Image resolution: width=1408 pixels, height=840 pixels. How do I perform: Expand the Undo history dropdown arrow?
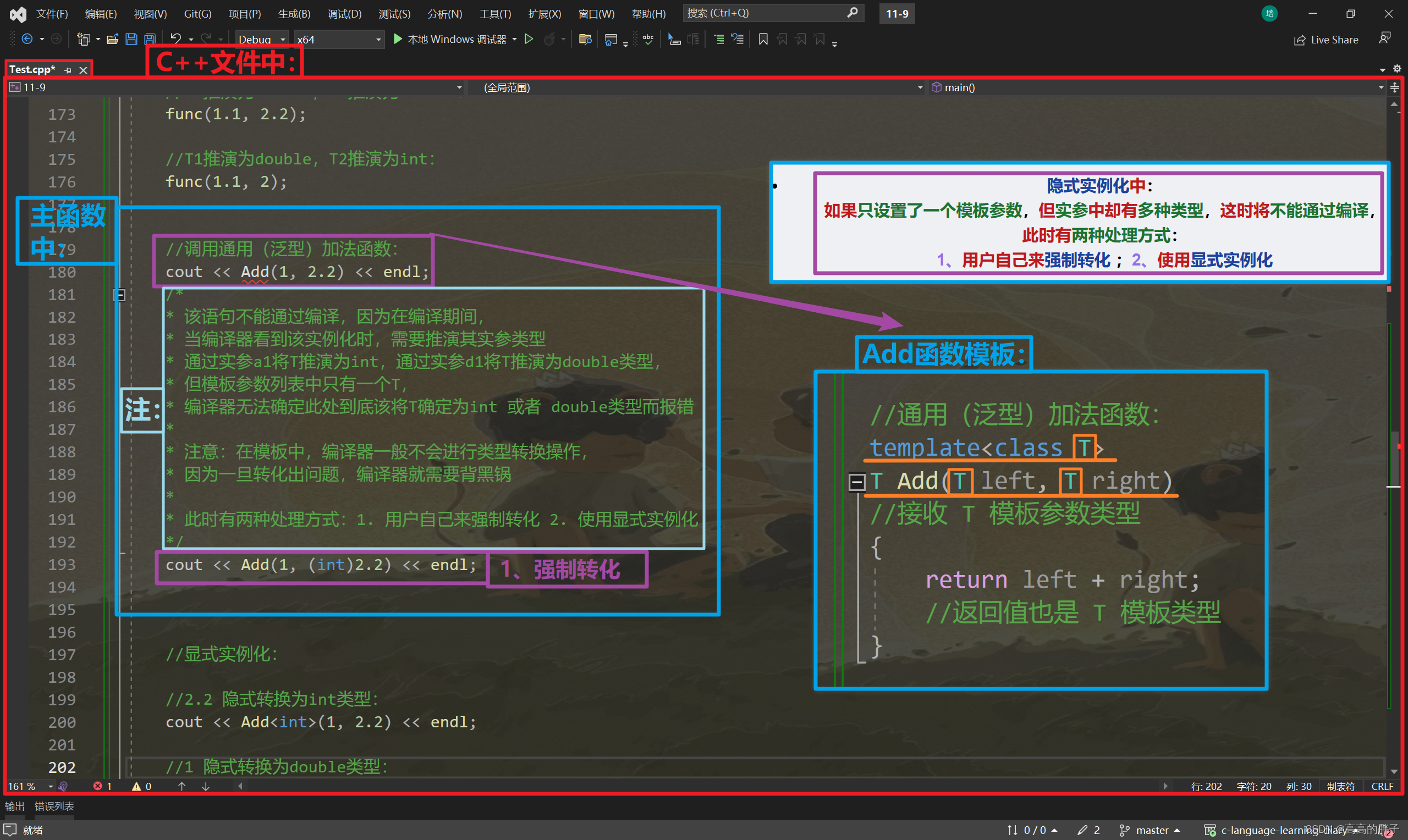[191, 39]
